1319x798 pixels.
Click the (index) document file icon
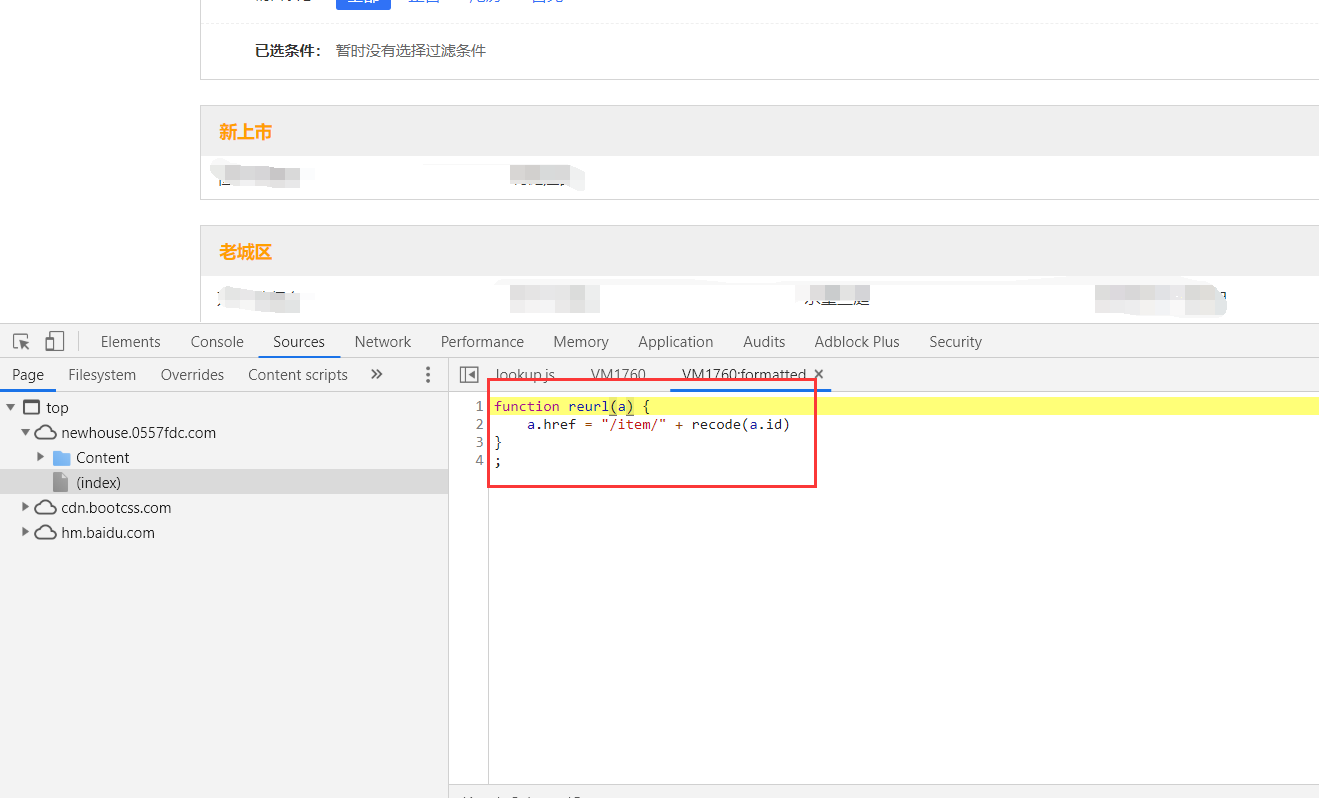pyautogui.click(x=61, y=482)
